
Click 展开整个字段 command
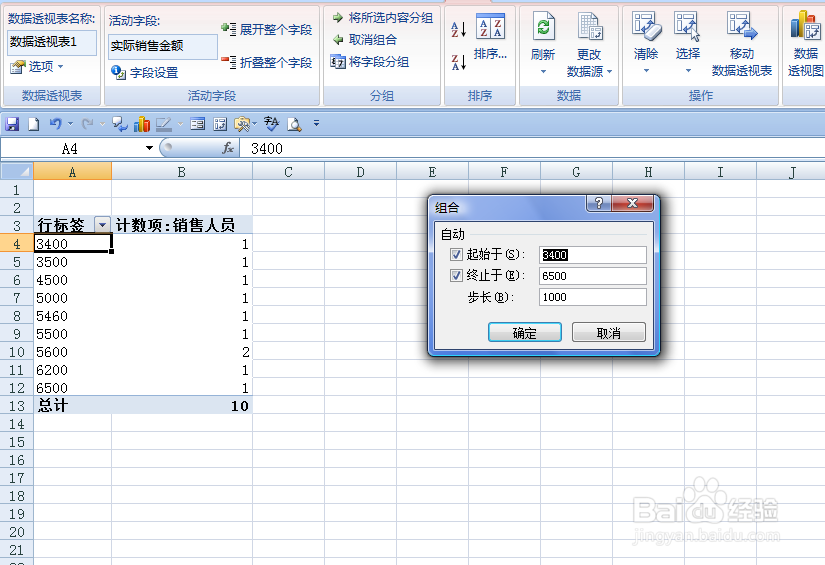[267, 29]
